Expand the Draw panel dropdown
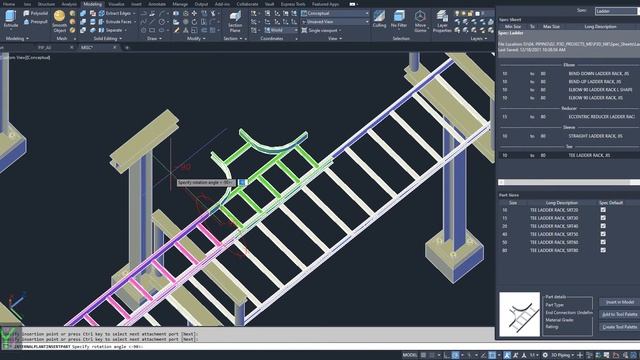 point(154,39)
